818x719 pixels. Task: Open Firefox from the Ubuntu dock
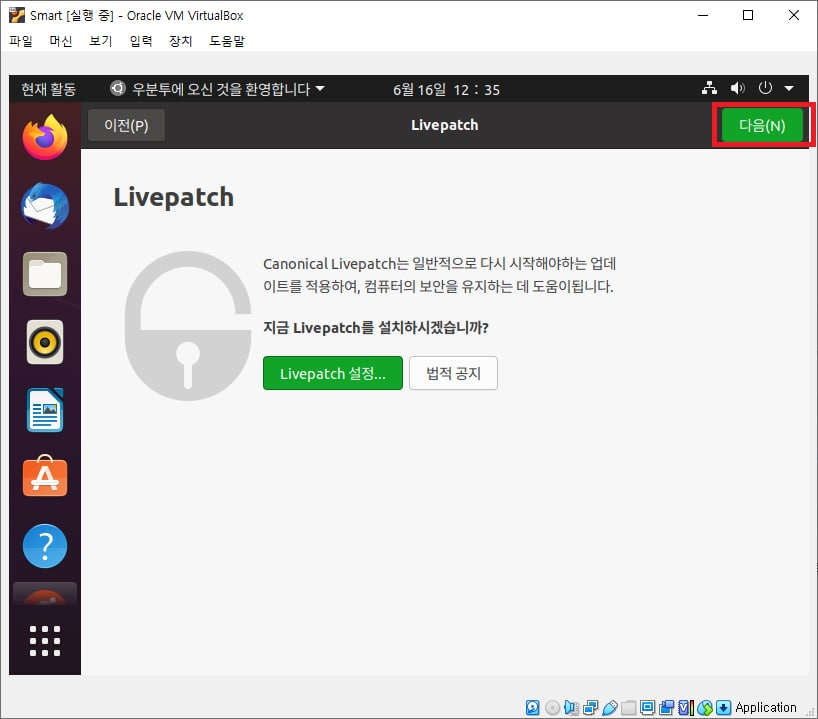(x=45, y=137)
